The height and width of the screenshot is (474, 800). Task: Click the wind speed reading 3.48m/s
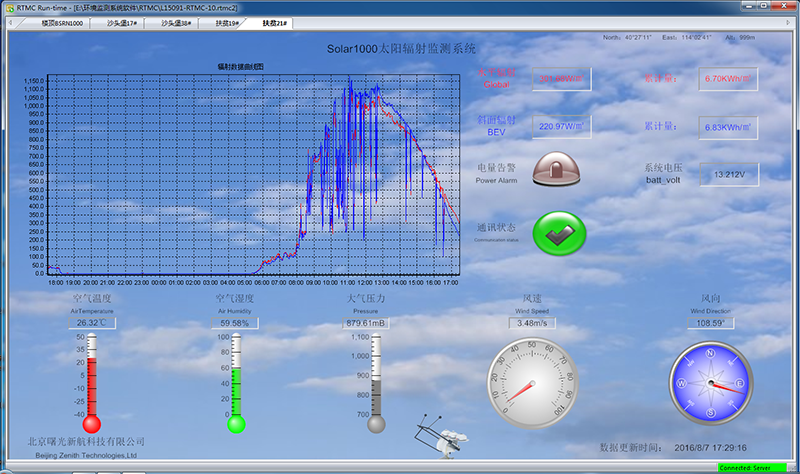pyautogui.click(x=532, y=323)
